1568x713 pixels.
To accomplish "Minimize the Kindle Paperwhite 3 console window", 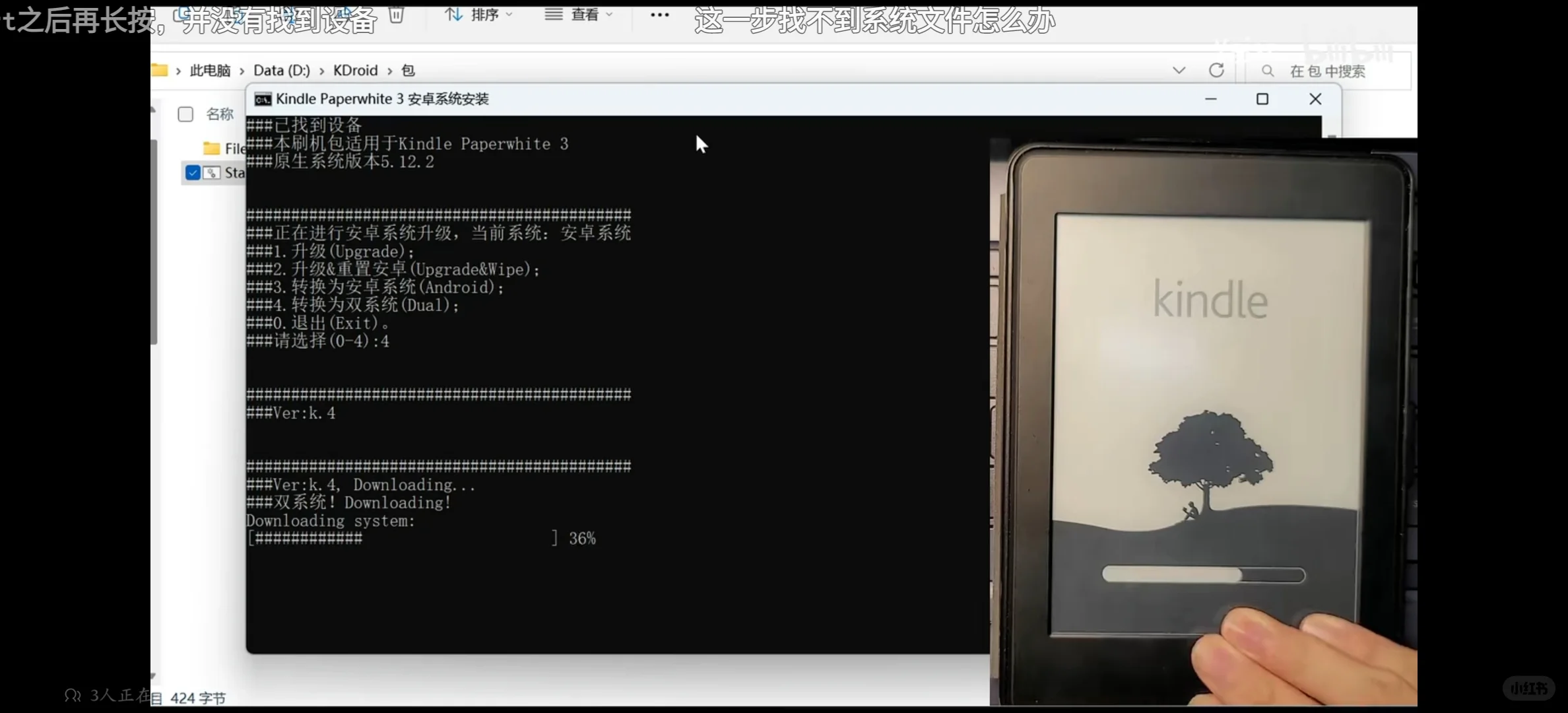I will pos(1210,99).
